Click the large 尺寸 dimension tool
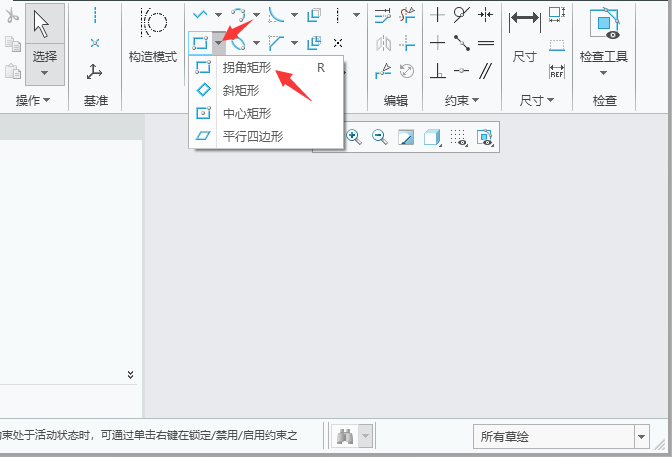Viewport: 672px width, 457px height. pos(525,35)
